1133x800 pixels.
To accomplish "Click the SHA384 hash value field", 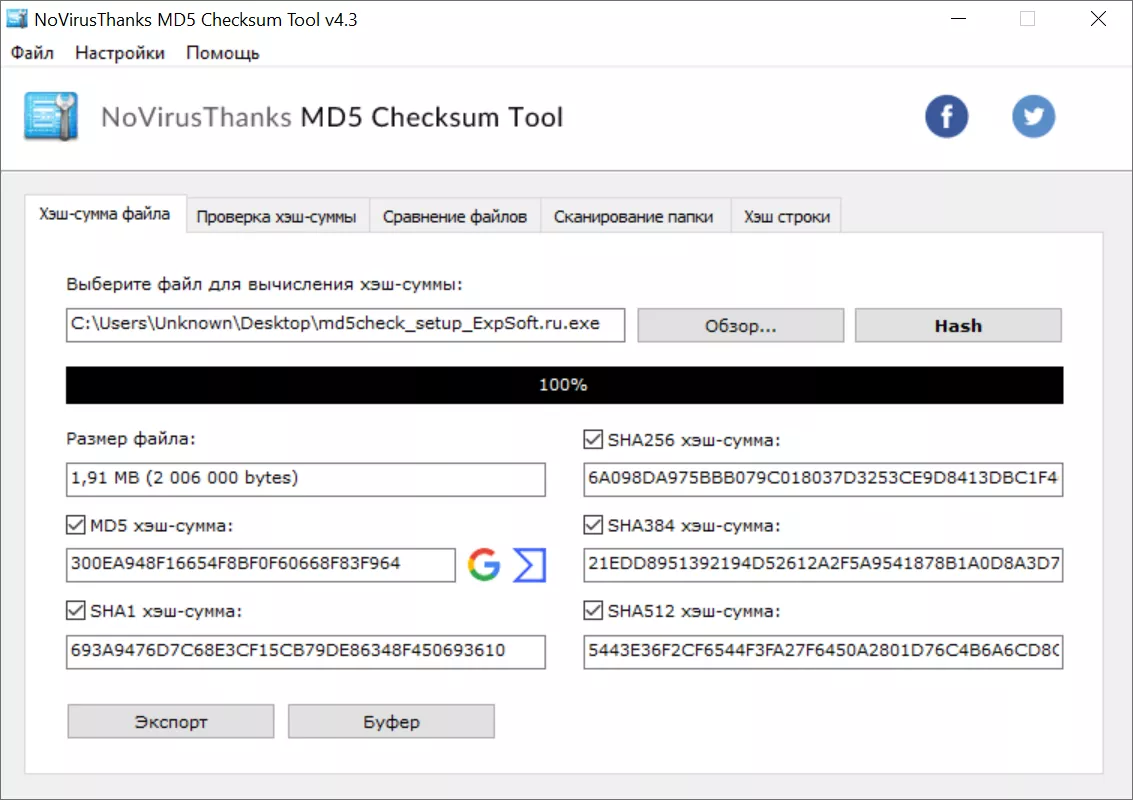I will (823, 564).
